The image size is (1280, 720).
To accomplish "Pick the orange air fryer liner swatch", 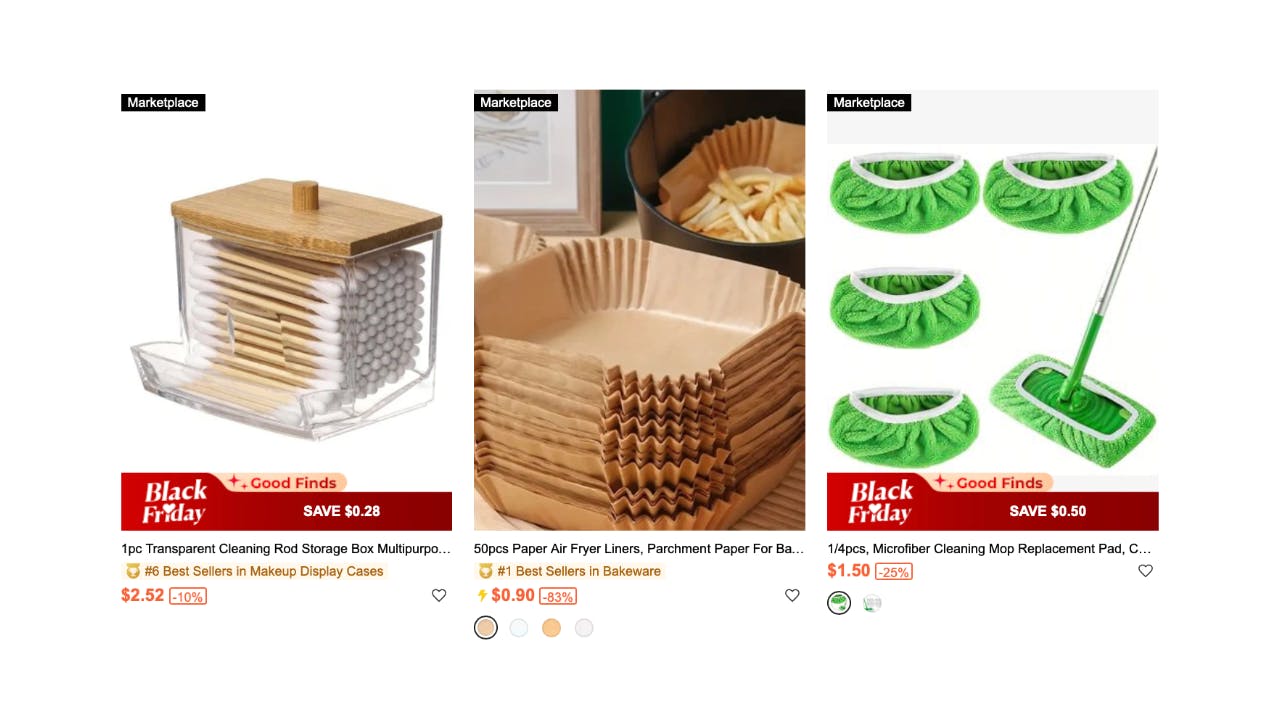I will coord(551,627).
